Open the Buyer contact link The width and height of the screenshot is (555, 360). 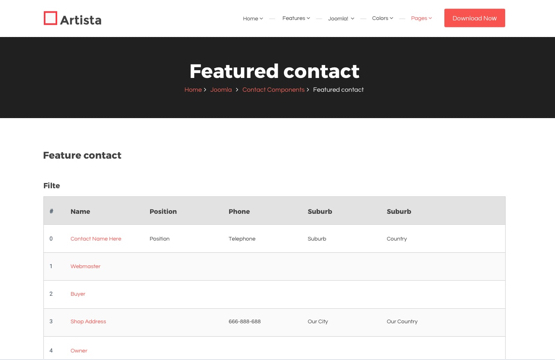click(x=78, y=294)
